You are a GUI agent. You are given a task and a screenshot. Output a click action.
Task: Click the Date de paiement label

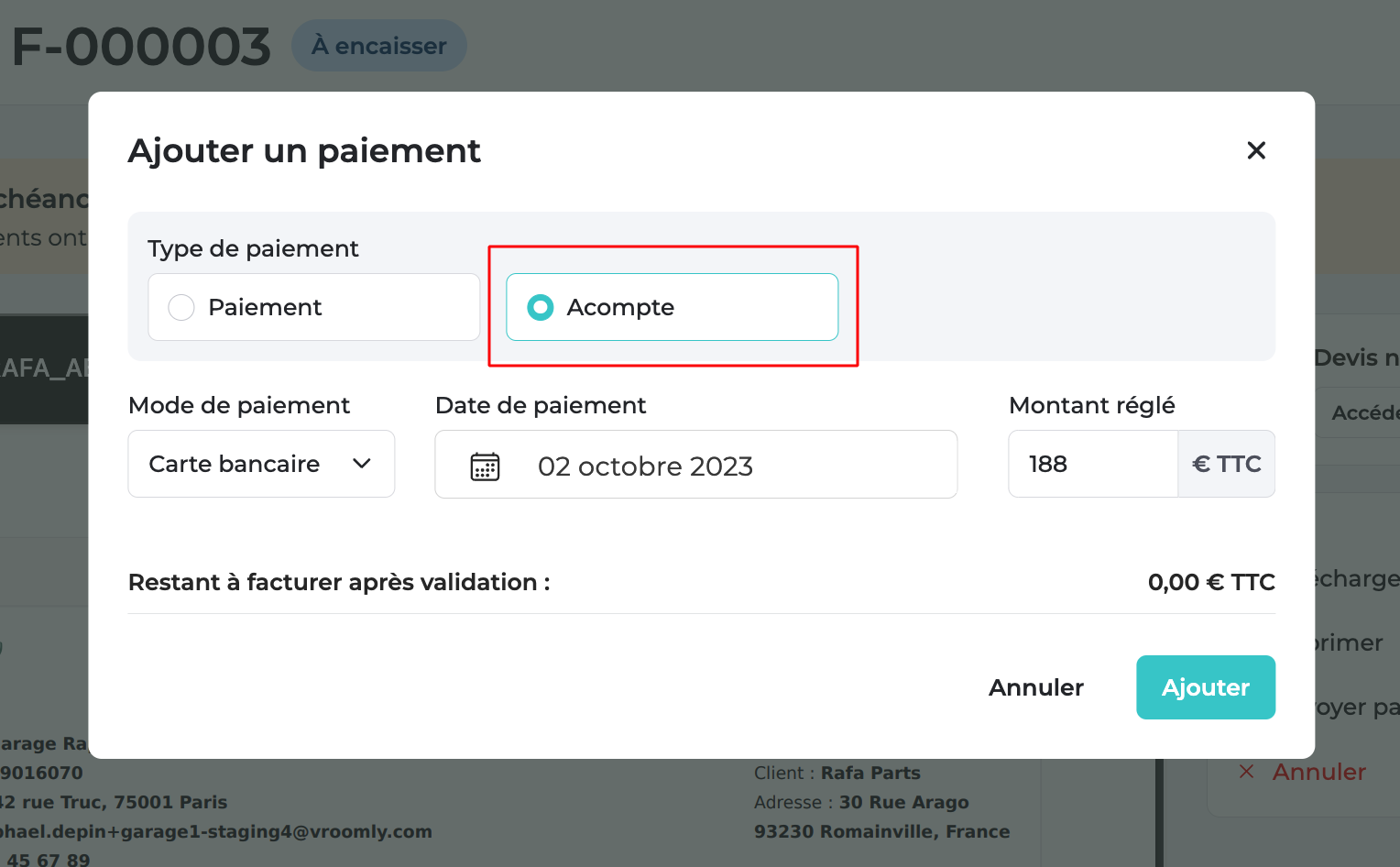(x=541, y=405)
